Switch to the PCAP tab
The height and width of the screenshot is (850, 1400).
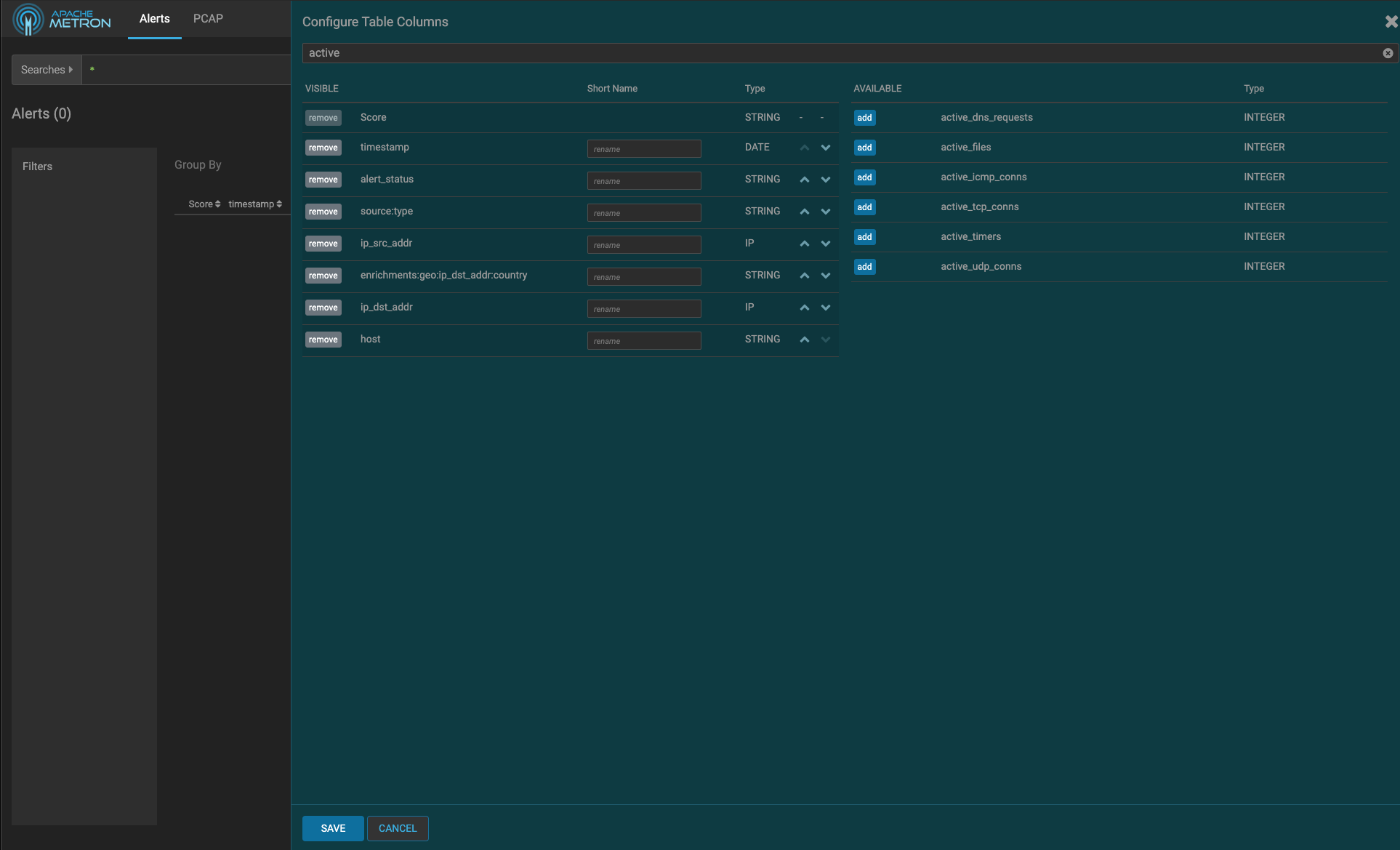(208, 19)
